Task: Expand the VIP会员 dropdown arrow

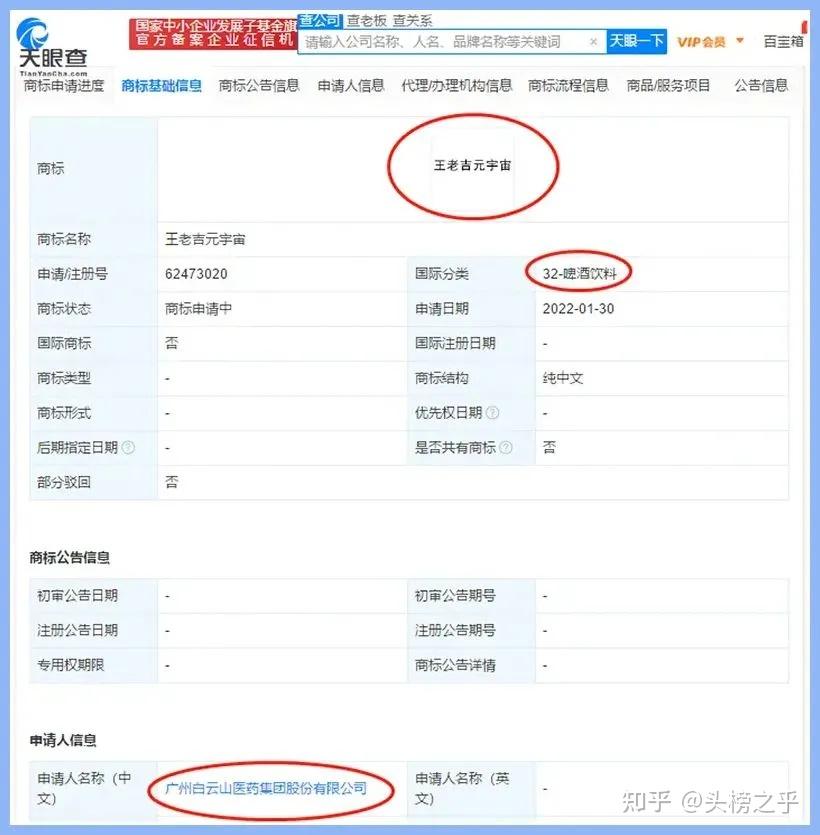Action: [740, 40]
